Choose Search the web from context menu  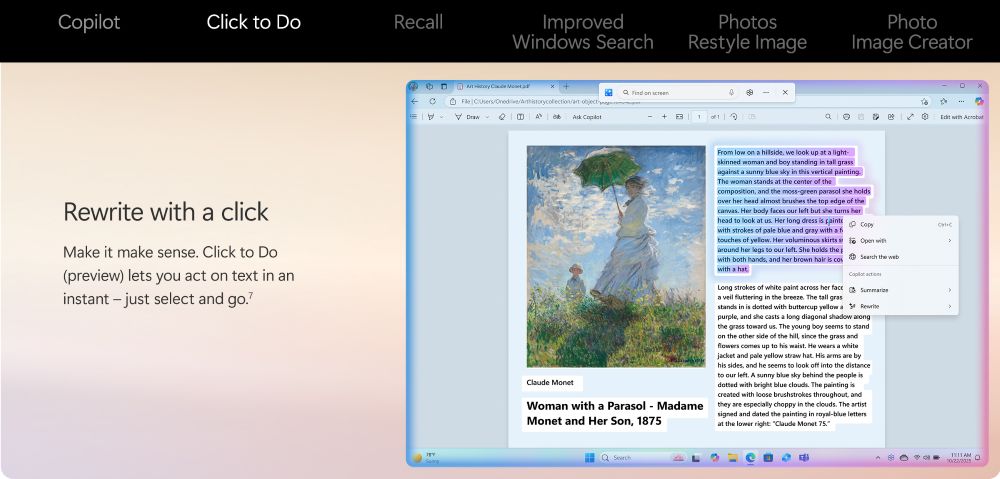[x=879, y=257]
